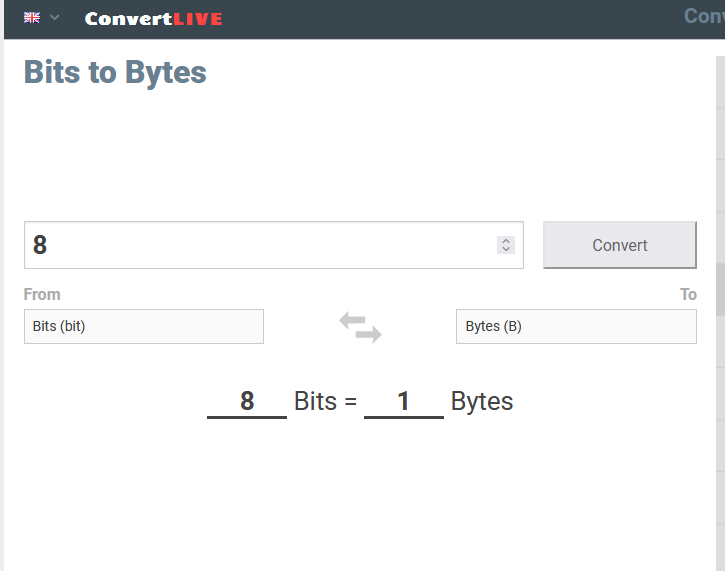This screenshot has width=725, height=571.
Task: Click the cut-off menu link in header
Action: [704, 16]
